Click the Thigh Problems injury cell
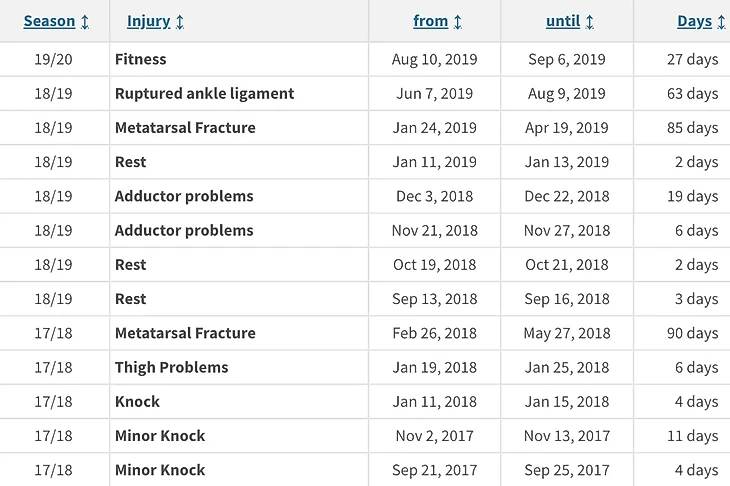Screen dimensions: 730x486 coord(171,367)
